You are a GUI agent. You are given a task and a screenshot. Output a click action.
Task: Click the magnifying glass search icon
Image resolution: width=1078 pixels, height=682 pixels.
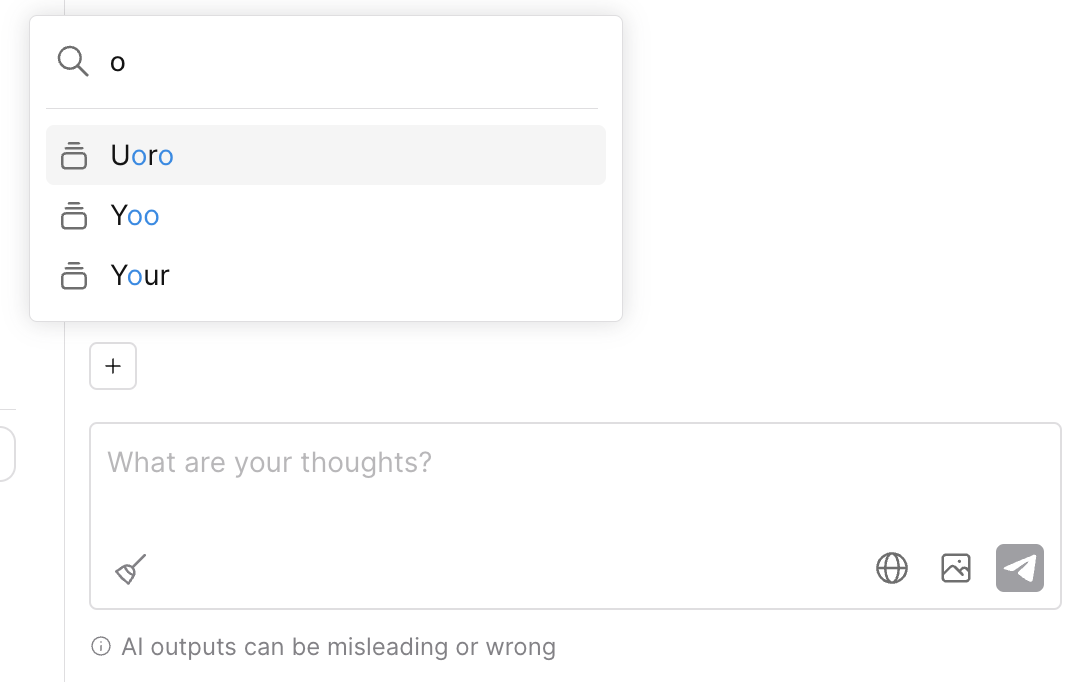(x=73, y=62)
